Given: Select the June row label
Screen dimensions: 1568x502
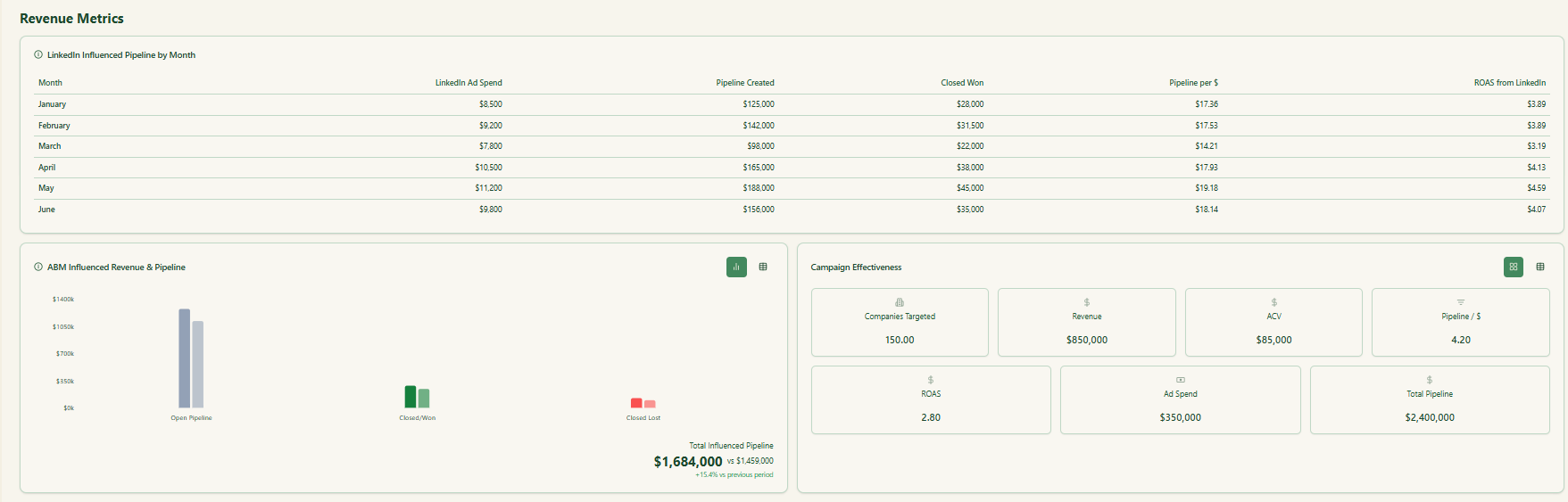Looking at the screenshot, I should click(x=46, y=210).
